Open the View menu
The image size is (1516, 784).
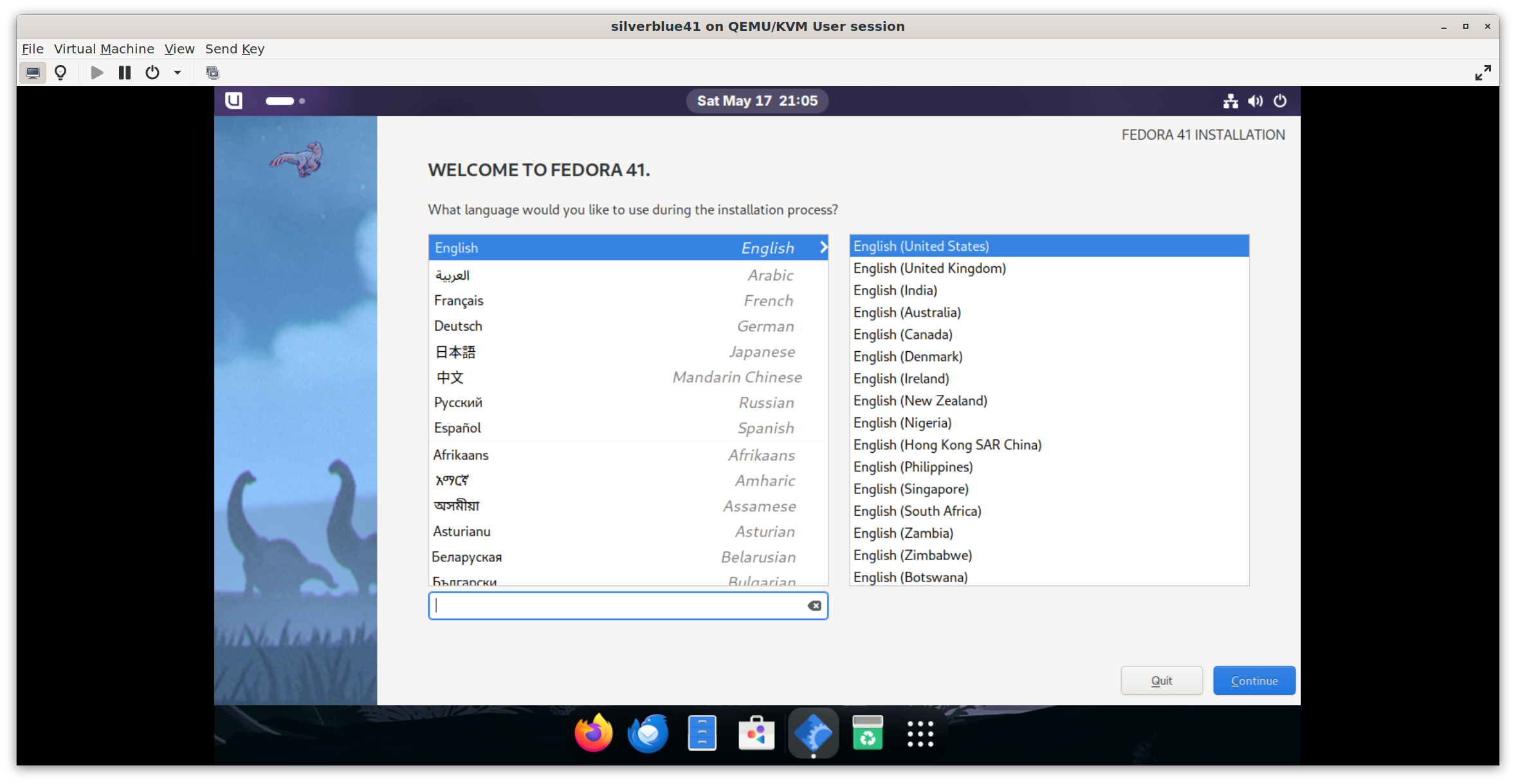(x=179, y=49)
